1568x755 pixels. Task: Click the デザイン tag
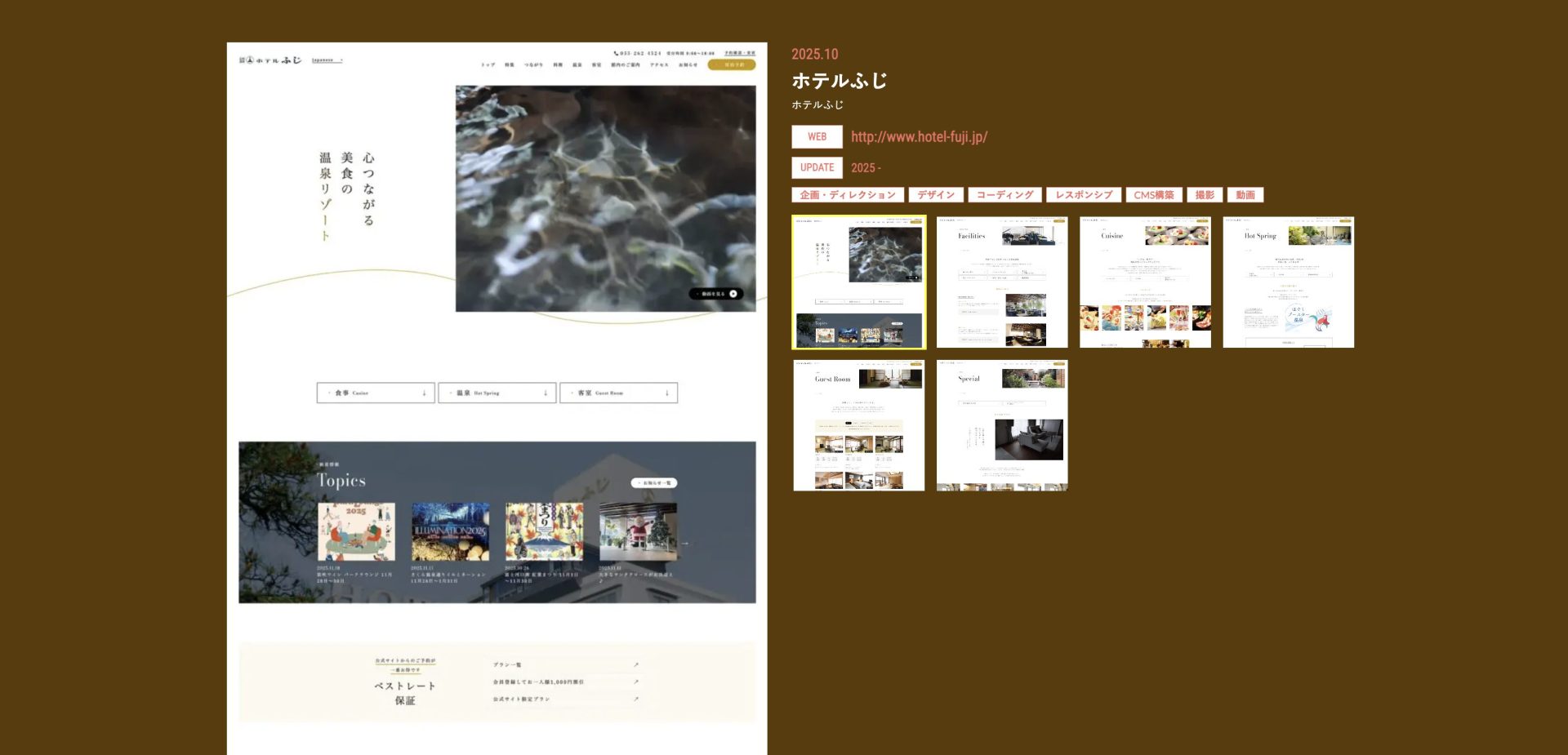(935, 195)
